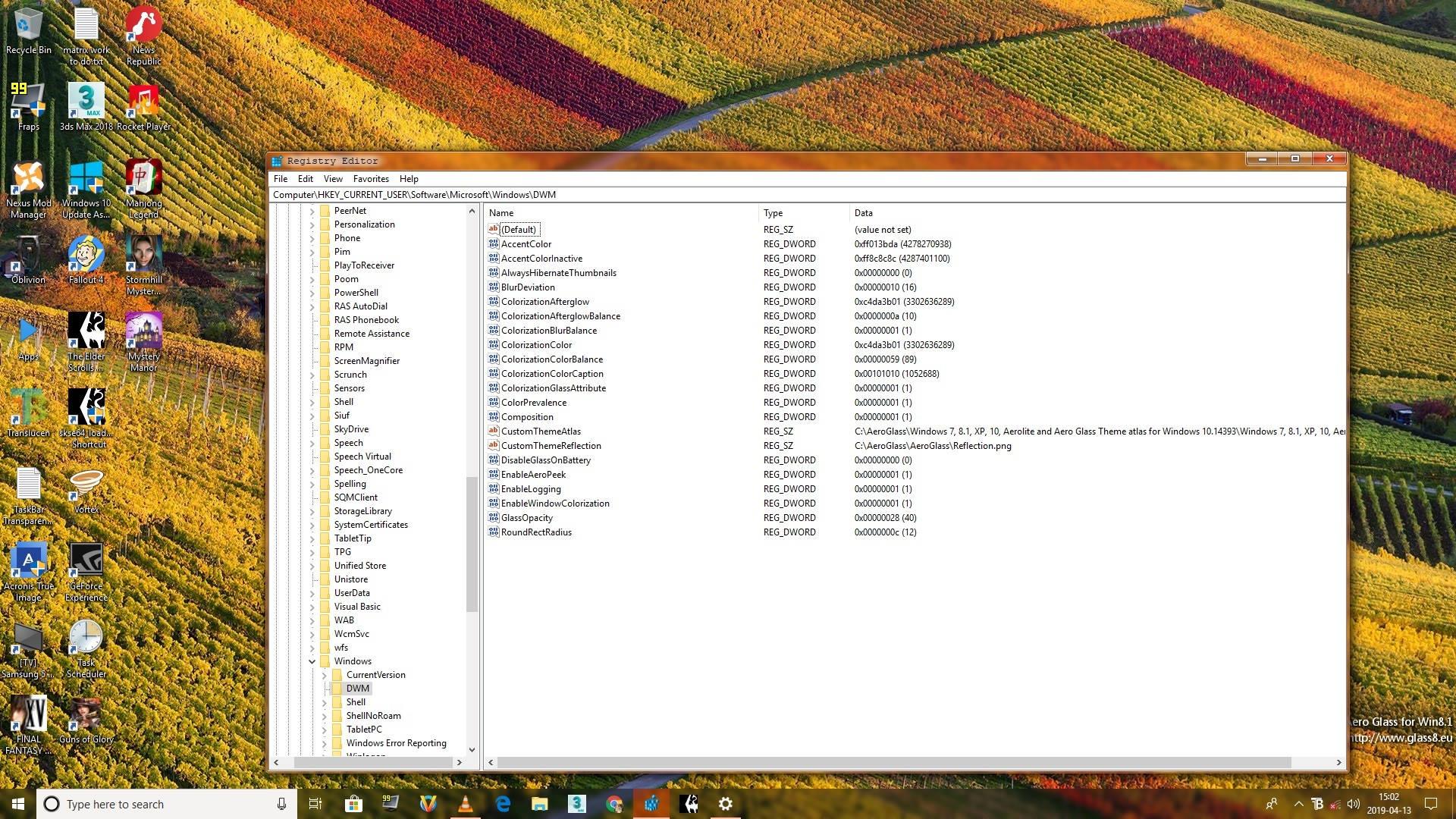This screenshot has width=1456, height=819.
Task: Open Microsoft Edge from the taskbar
Action: click(503, 804)
